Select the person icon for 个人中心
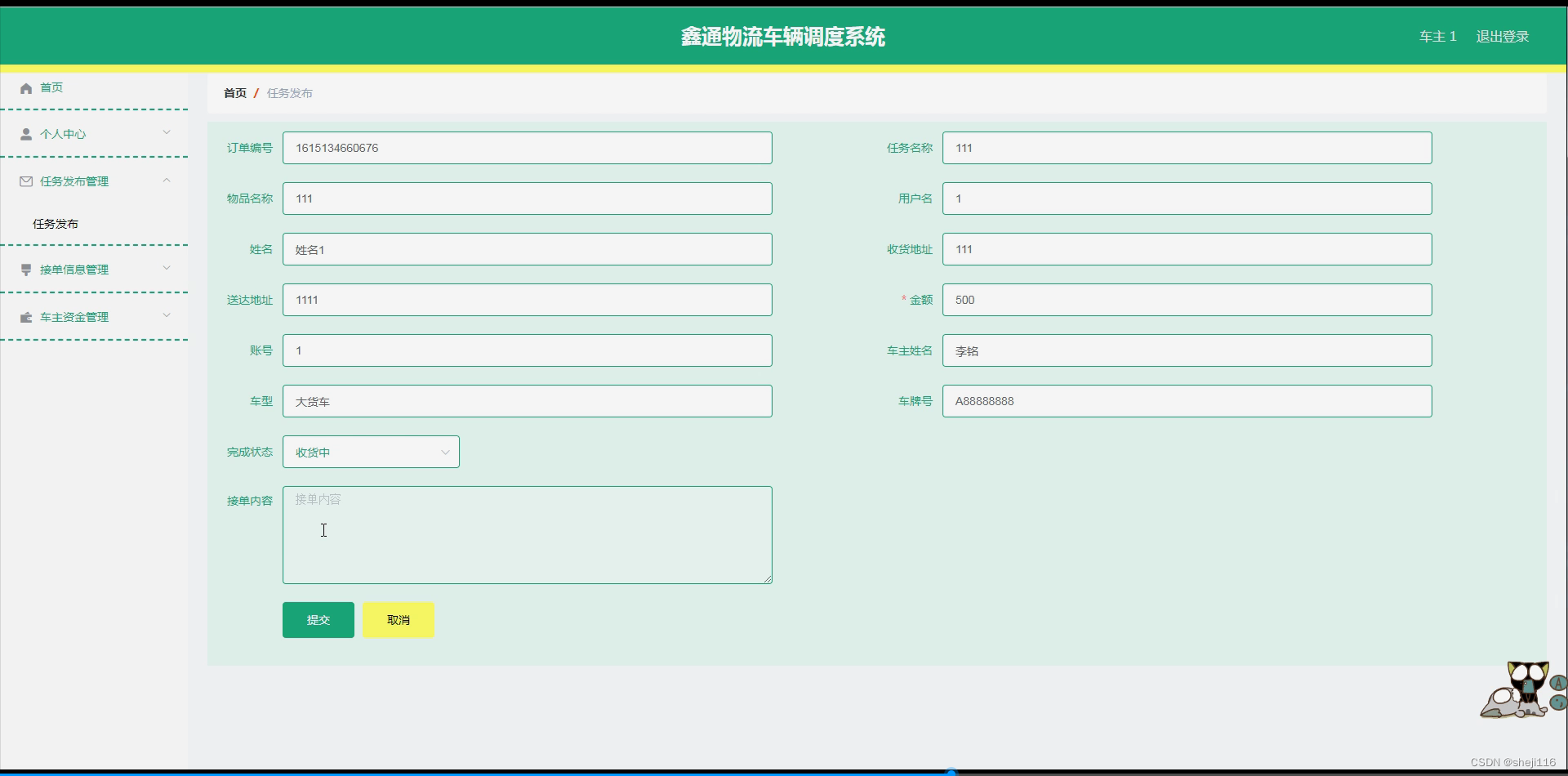The image size is (1568, 776). tap(25, 133)
